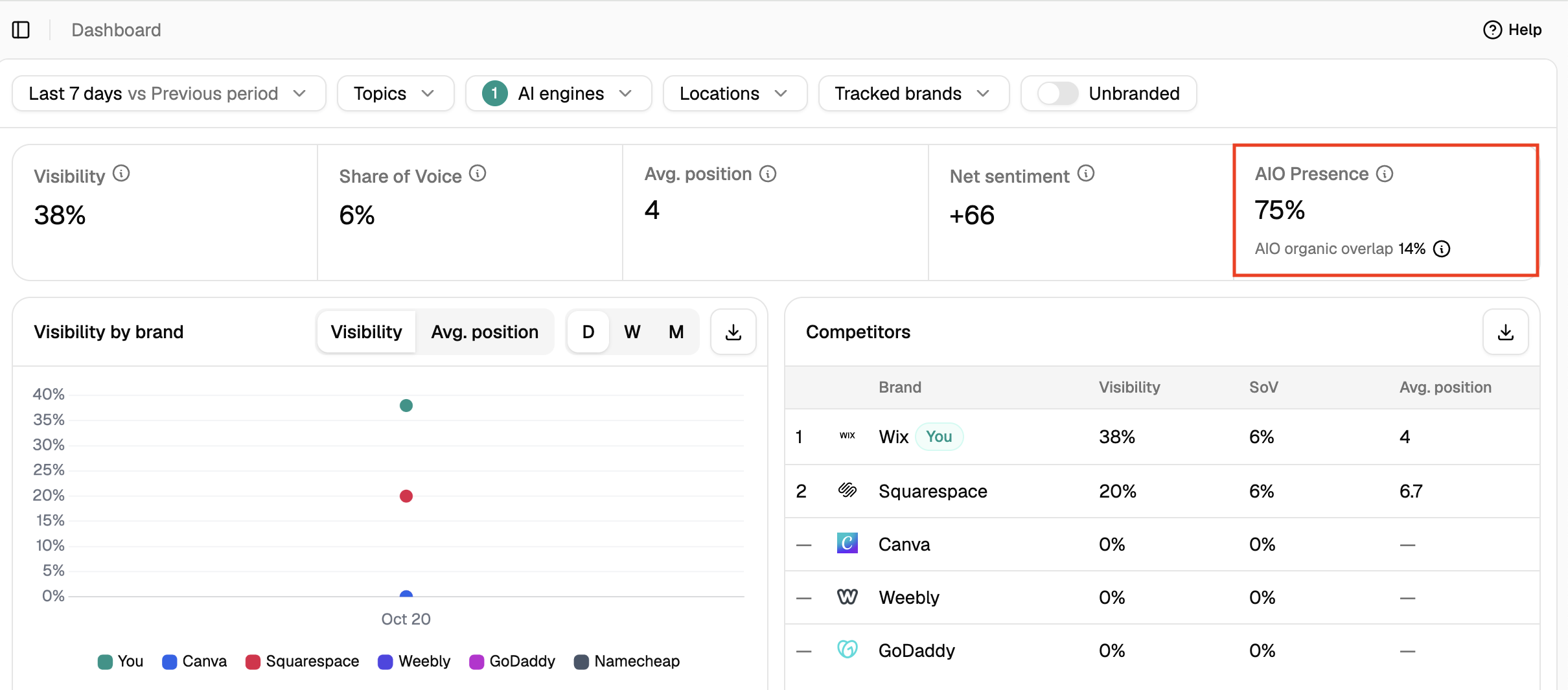This screenshot has width=1568, height=690.
Task: Enable the Unbranded toggle switch
Action: pyautogui.click(x=1057, y=93)
